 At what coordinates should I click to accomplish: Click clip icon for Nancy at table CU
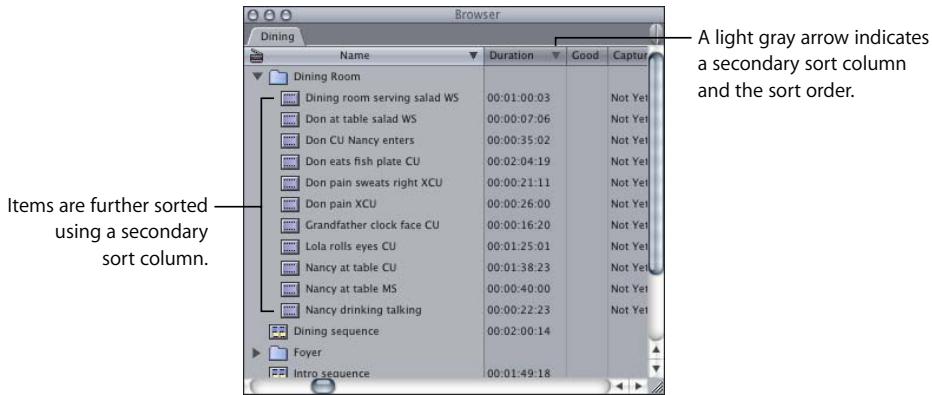290,268
